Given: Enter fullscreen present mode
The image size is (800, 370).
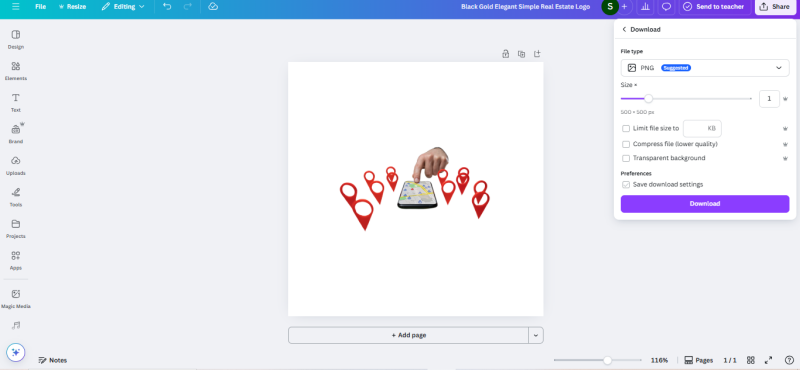Looking at the screenshot, I should pyautogui.click(x=769, y=360).
